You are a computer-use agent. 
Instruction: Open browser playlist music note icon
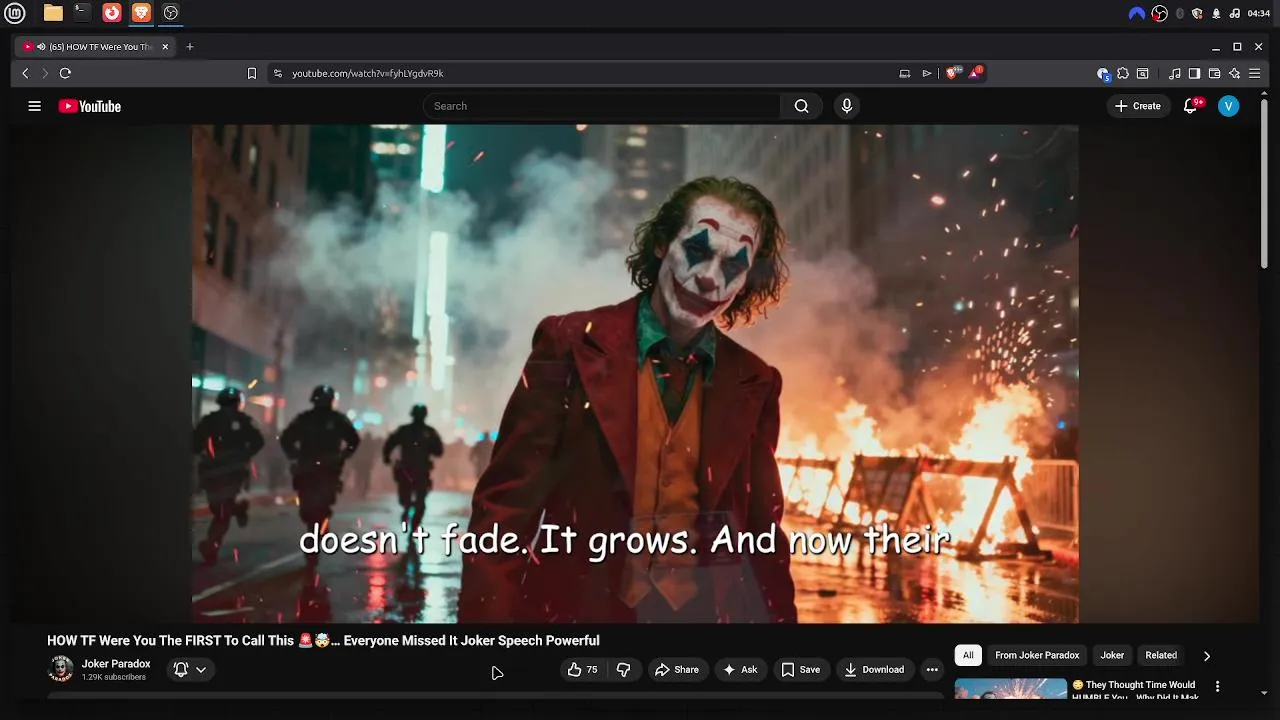pos(1175,73)
